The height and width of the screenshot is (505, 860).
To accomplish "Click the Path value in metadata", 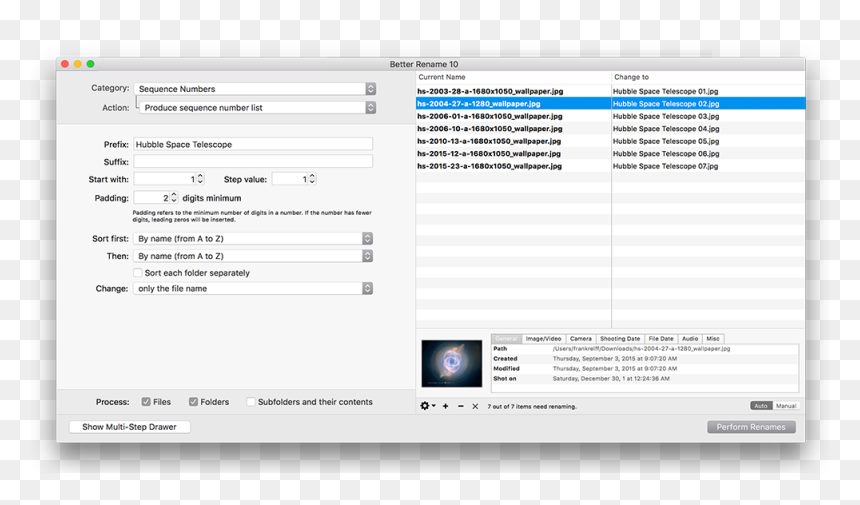I will pyautogui.click(x=641, y=349).
